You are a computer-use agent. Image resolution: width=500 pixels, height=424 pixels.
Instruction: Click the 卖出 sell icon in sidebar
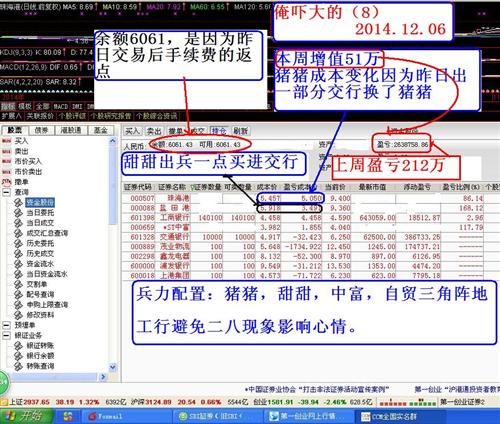pyautogui.click(x=6, y=151)
